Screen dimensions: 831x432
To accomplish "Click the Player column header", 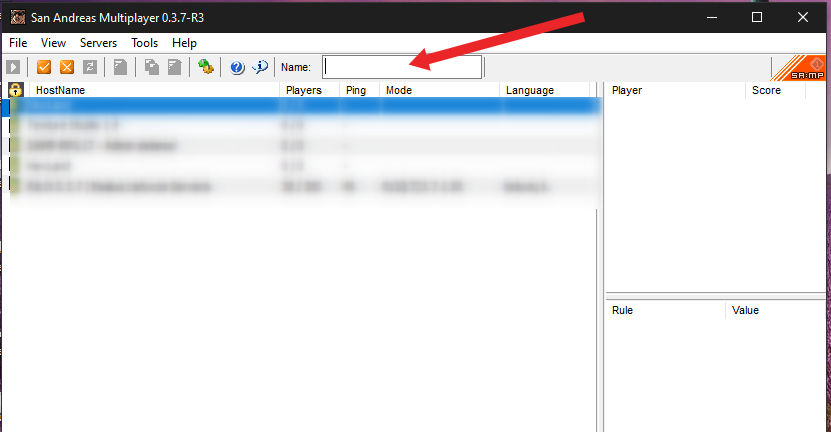I will click(675, 90).
